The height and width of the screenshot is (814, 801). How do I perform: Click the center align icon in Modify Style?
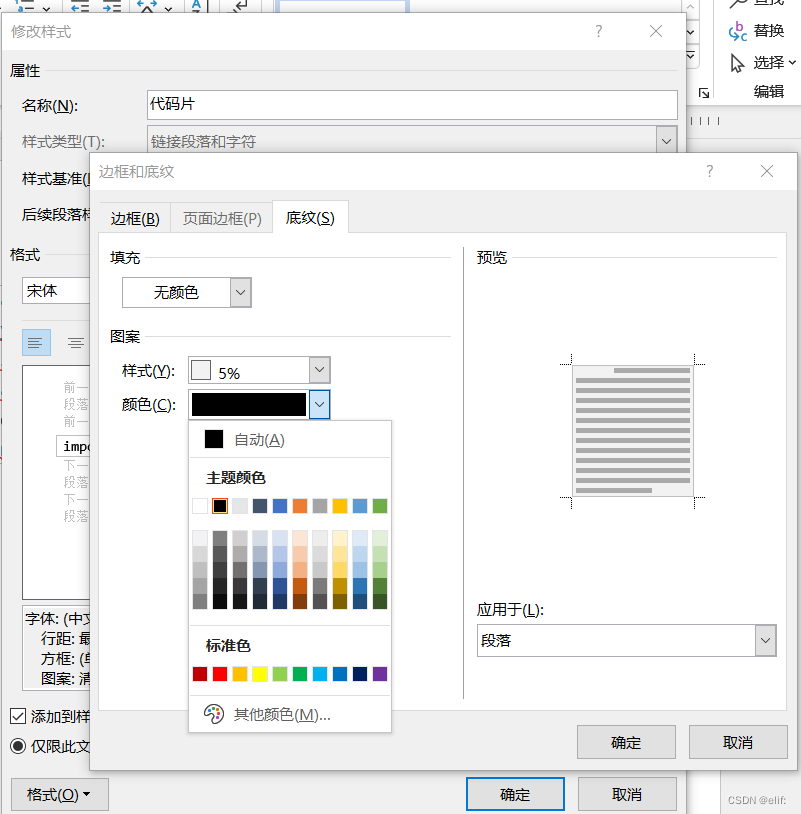point(76,343)
